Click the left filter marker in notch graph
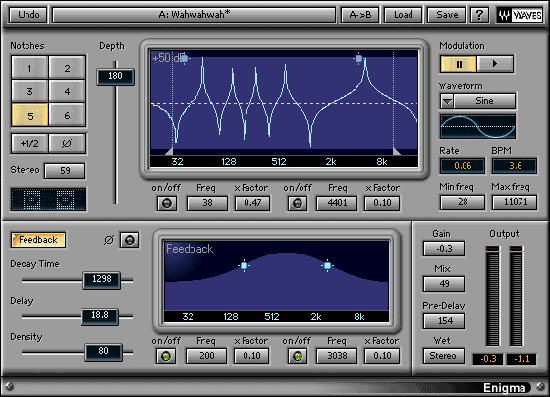Screen dimensions: 550x397 click(x=184, y=59)
